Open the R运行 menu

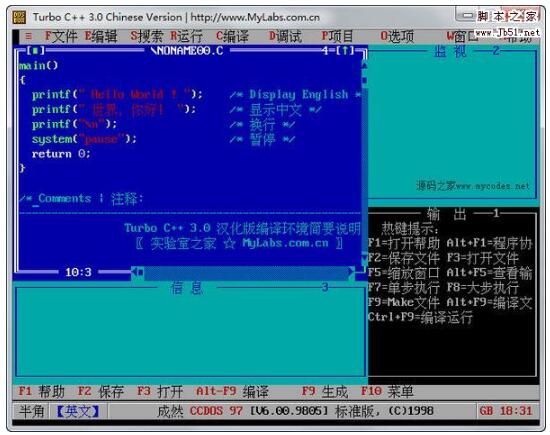[187, 36]
